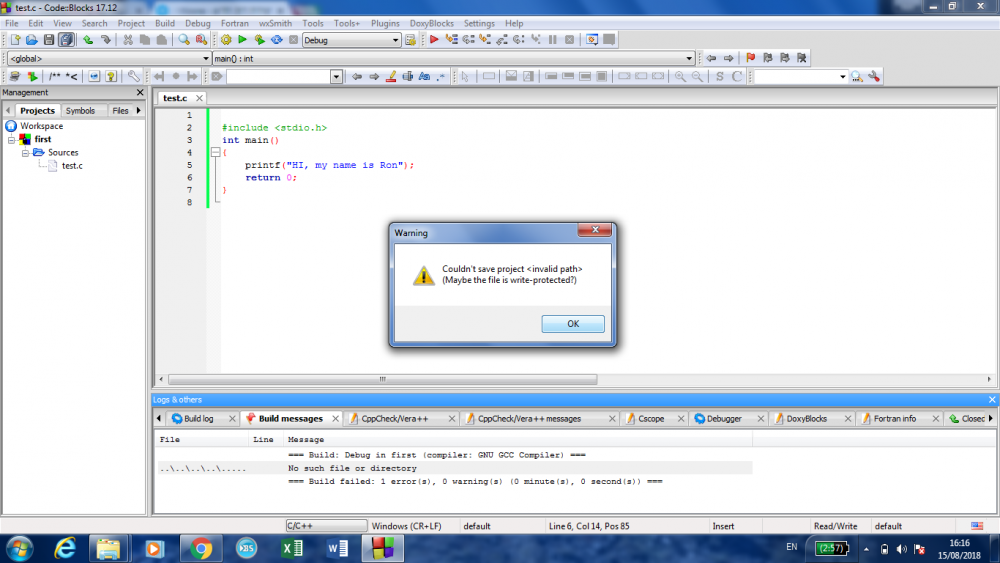Click the ThreadSearch options wrench icon
The width and height of the screenshot is (1000, 563).
(x=874, y=77)
